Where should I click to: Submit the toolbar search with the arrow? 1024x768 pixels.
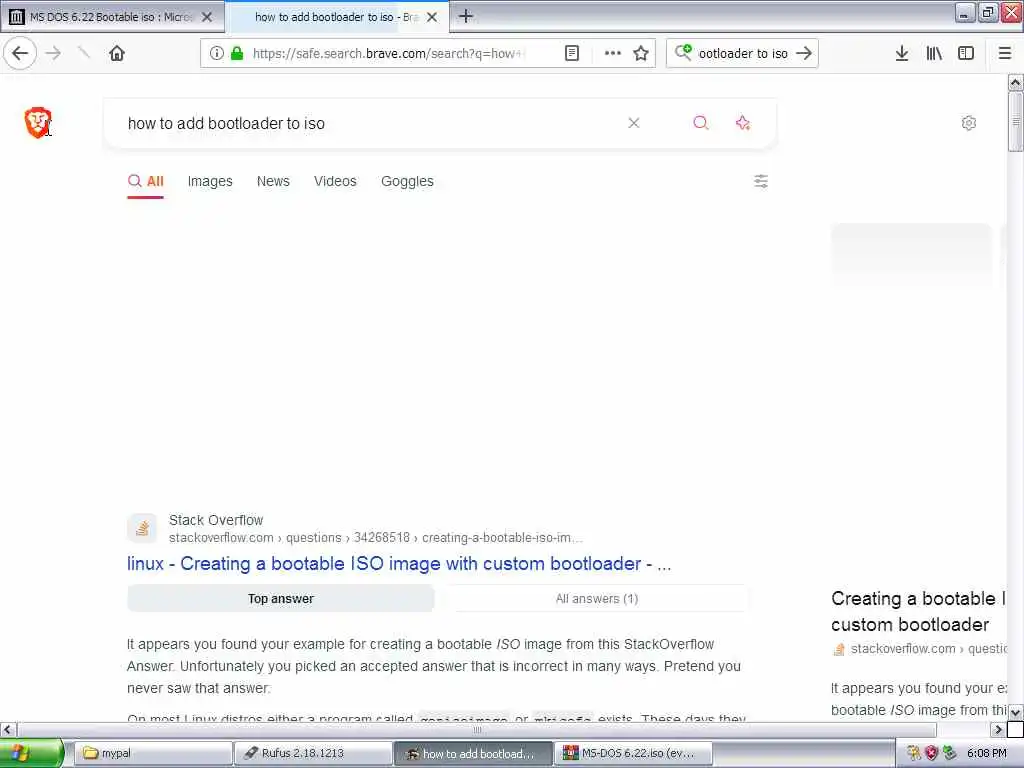804,54
